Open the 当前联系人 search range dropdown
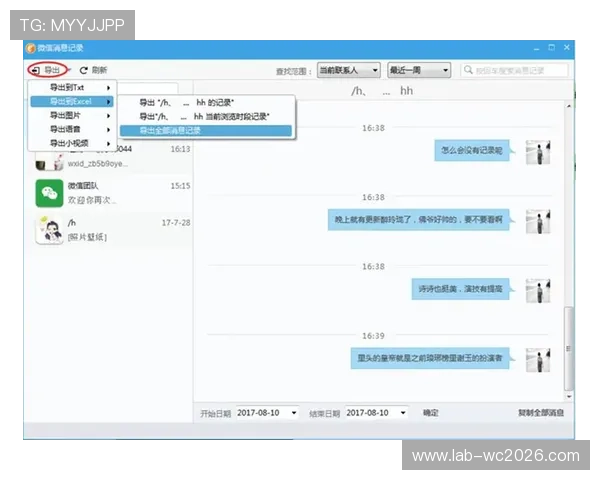 pyautogui.click(x=349, y=70)
